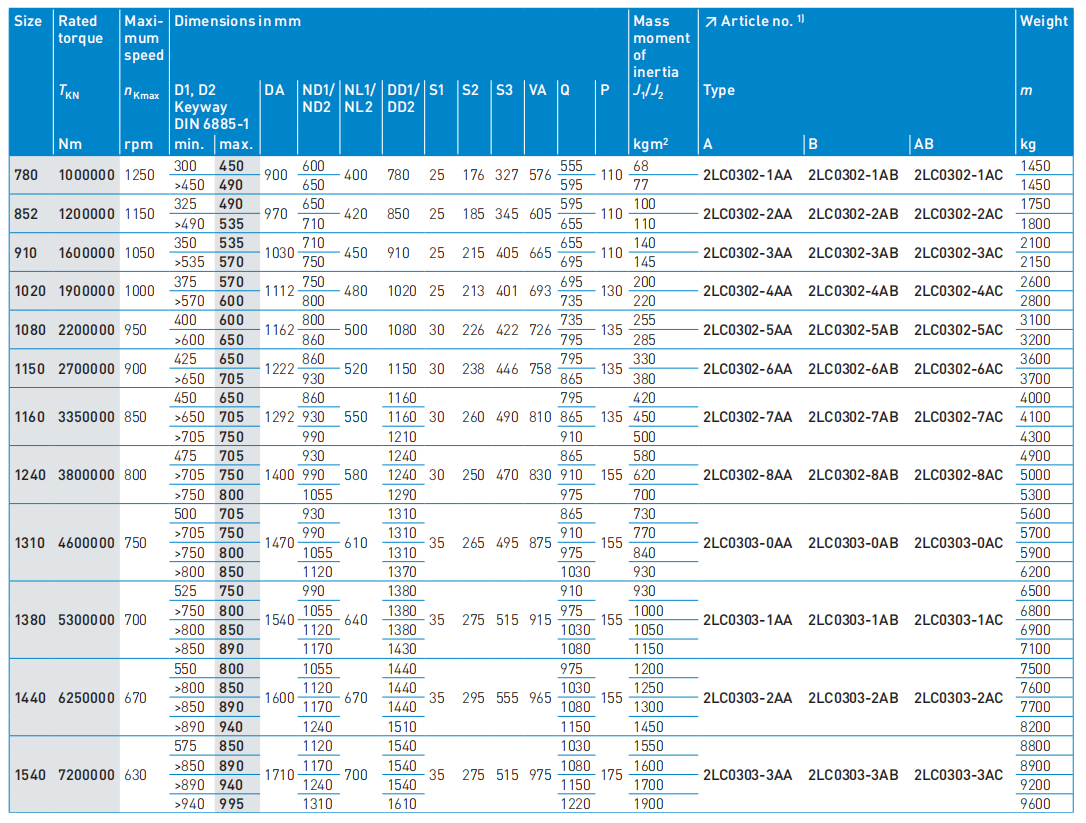Click rated torque value 7200000
1086x823 pixels.
86,775
